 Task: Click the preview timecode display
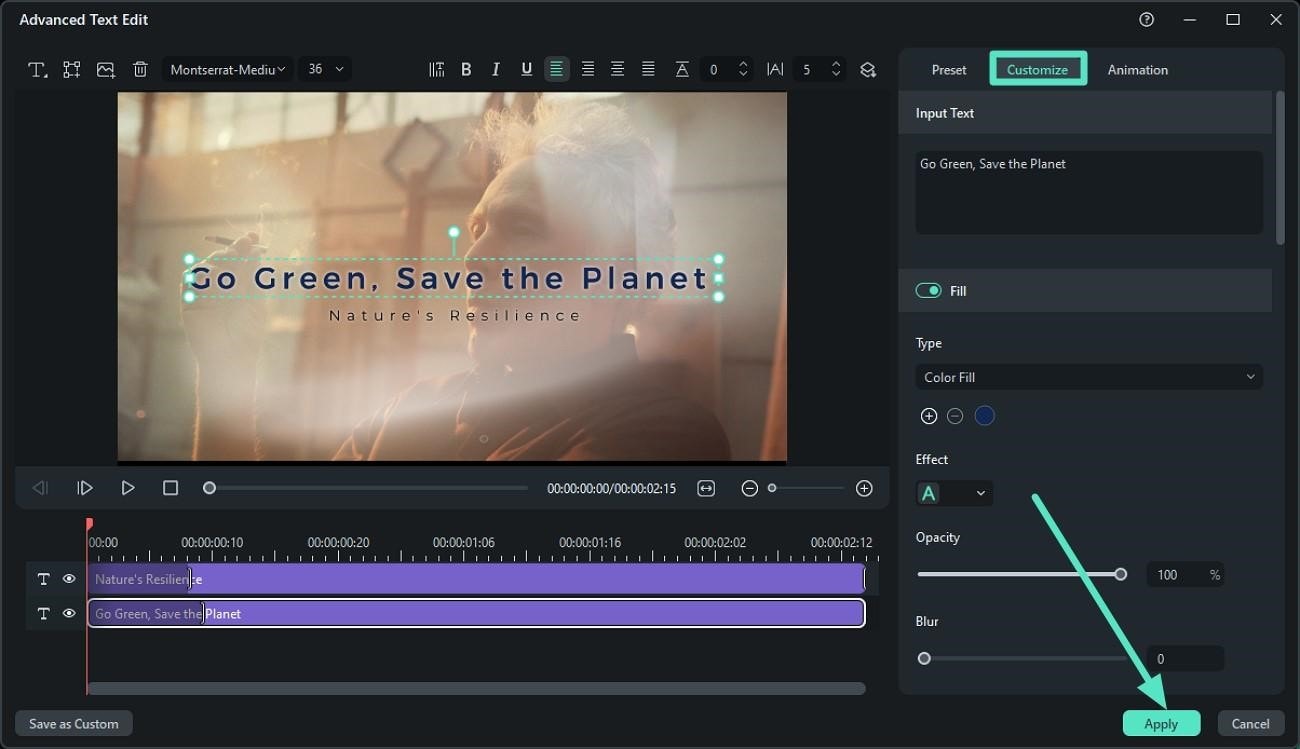point(611,489)
